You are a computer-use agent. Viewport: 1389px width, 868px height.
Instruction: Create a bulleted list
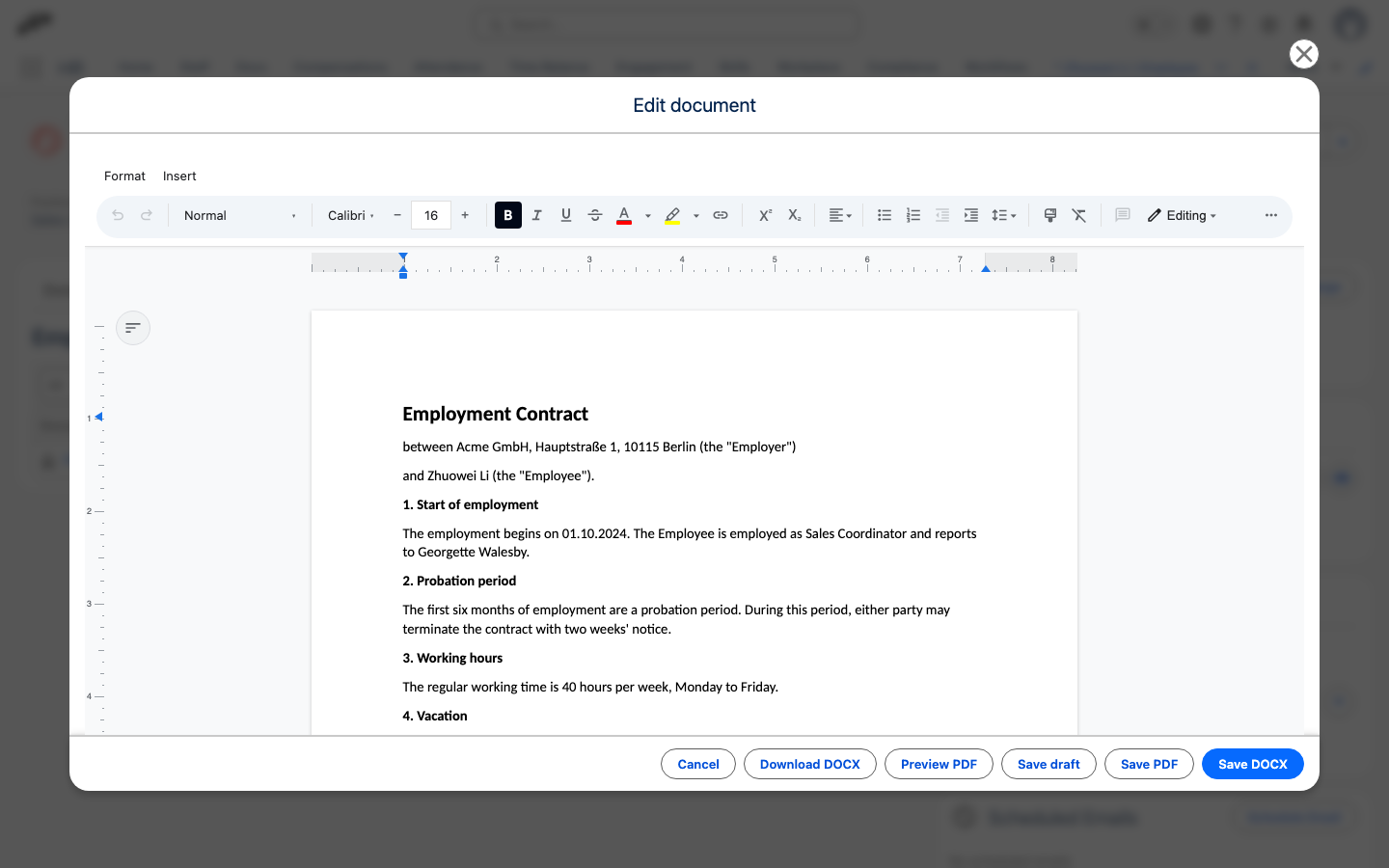coord(885,215)
